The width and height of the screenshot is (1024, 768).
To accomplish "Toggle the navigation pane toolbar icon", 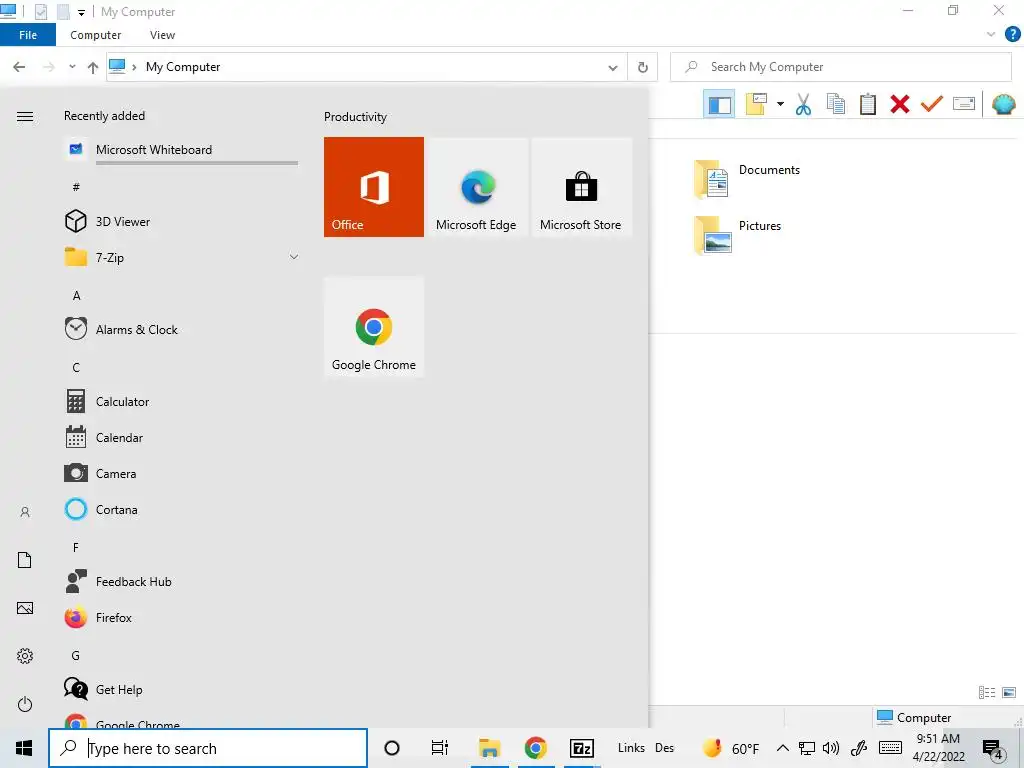I will [719, 104].
